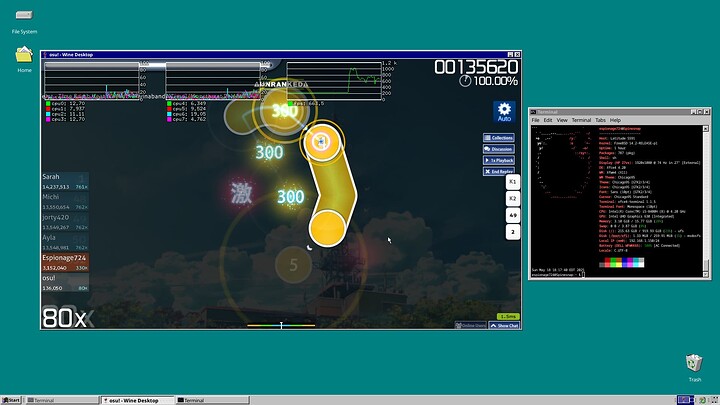
Task: Click the workspace switcher in the system tray
Action: (x=685, y=400)
